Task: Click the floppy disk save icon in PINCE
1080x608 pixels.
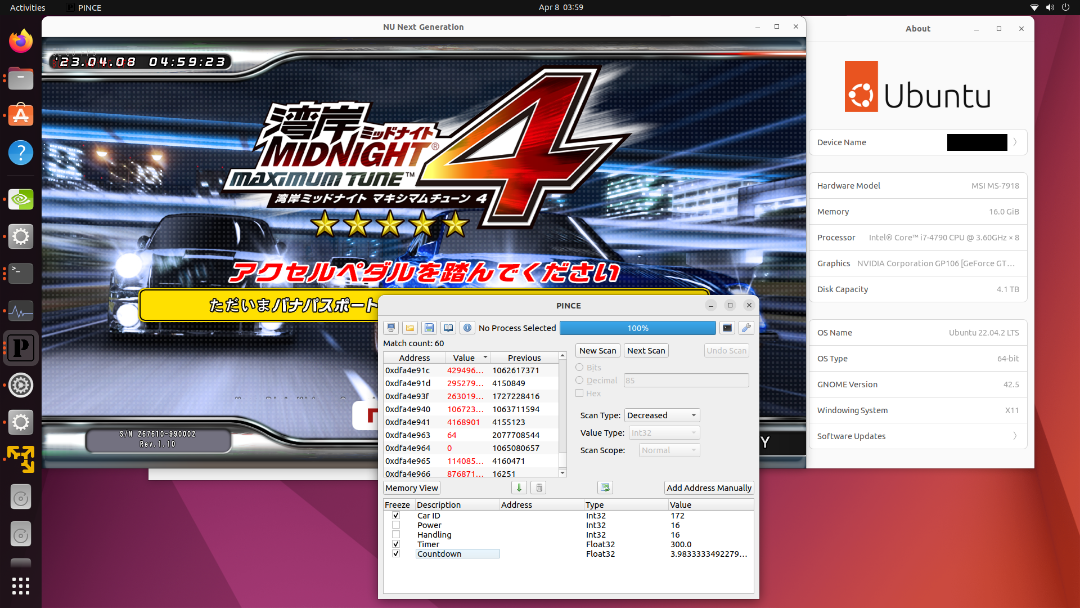Action: tap(429, 328)
